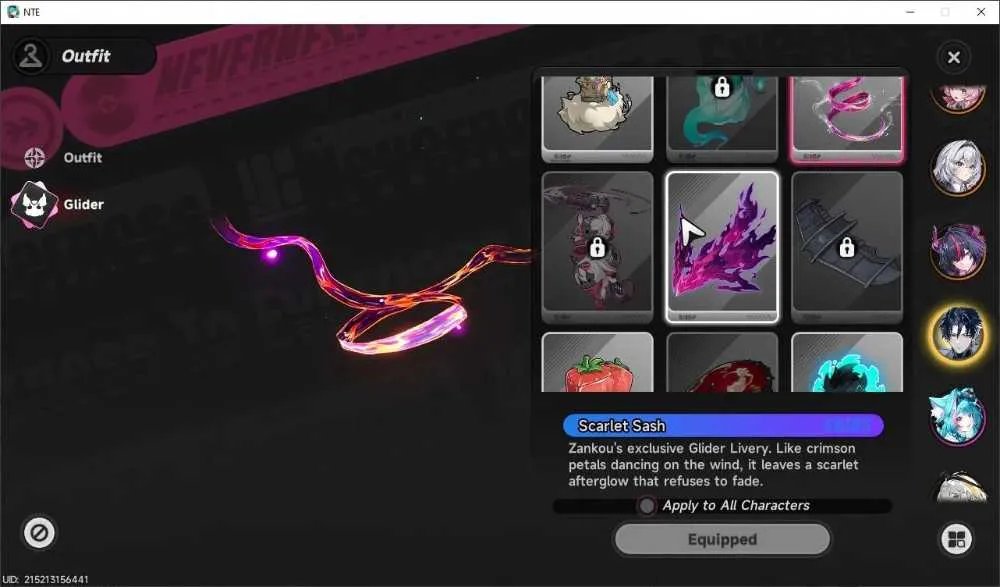The width and height of the screenshot is (1000, 587).
Task: Switch to the Outfit tab in the sidebar
Action: point(64,158)
